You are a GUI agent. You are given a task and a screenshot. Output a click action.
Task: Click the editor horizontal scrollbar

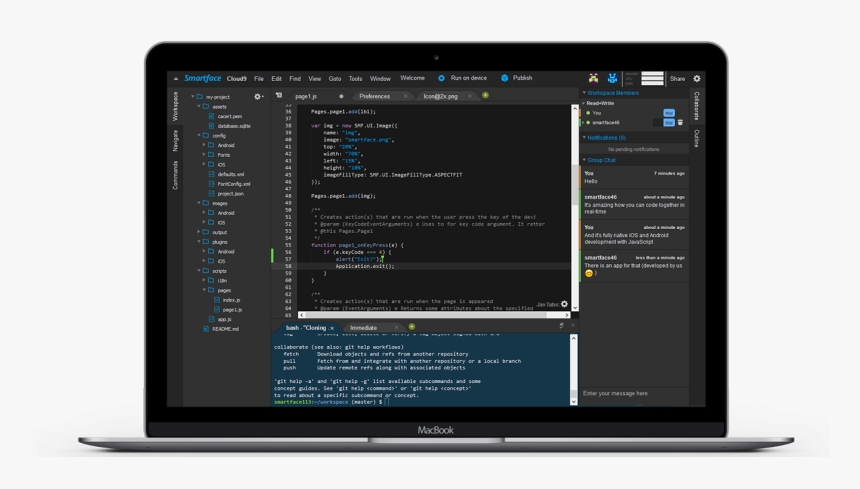pyautogui.click(x=434, y=315)
